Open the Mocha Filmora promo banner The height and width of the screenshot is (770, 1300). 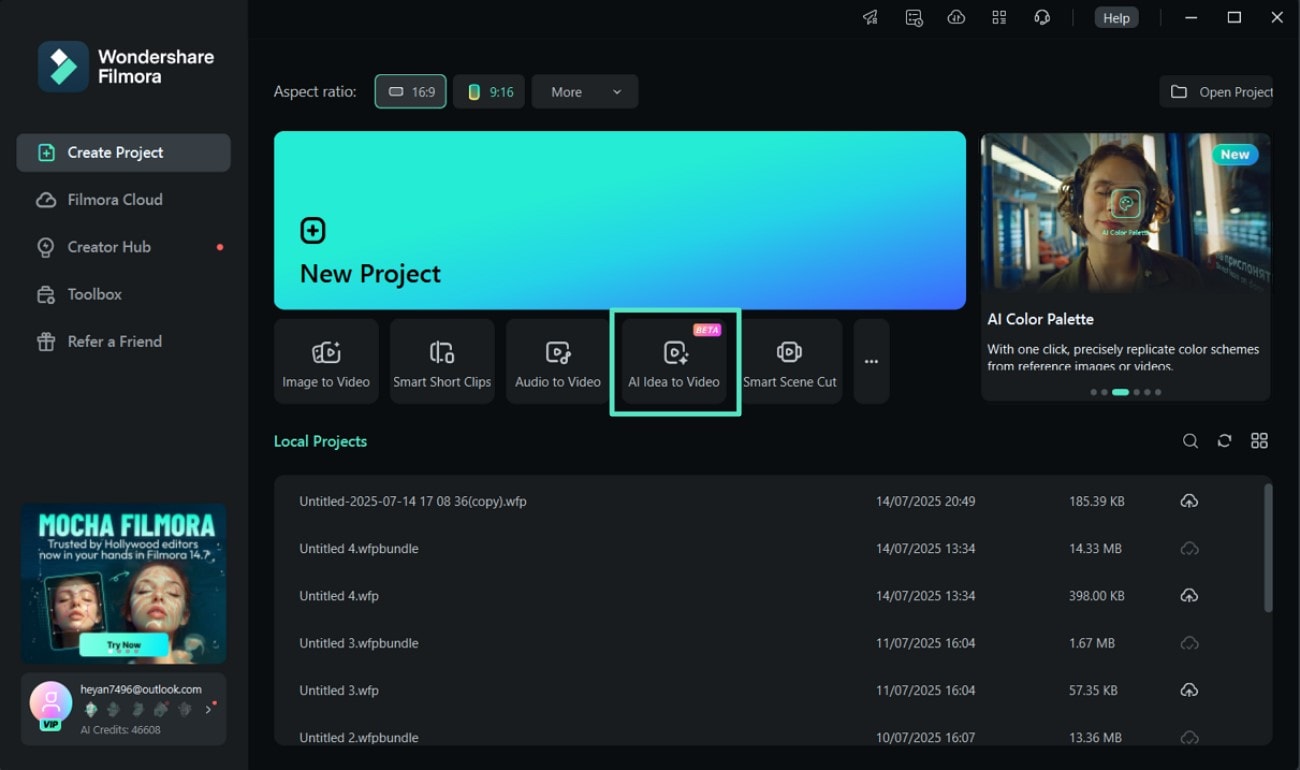124,583
